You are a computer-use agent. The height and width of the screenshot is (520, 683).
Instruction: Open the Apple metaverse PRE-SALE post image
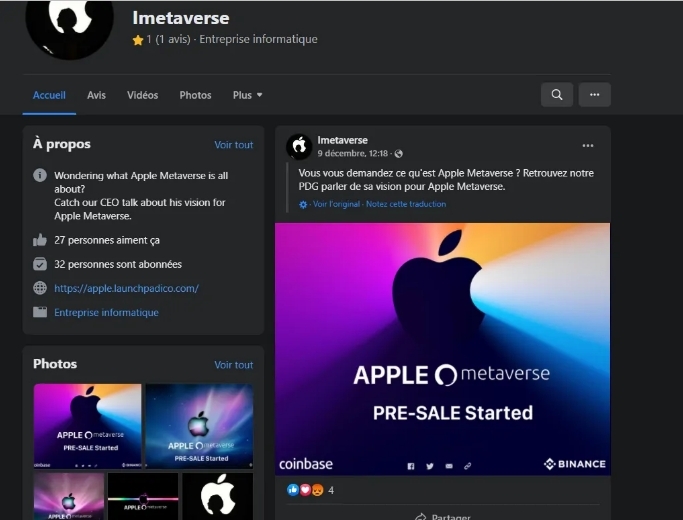point(443,349)
